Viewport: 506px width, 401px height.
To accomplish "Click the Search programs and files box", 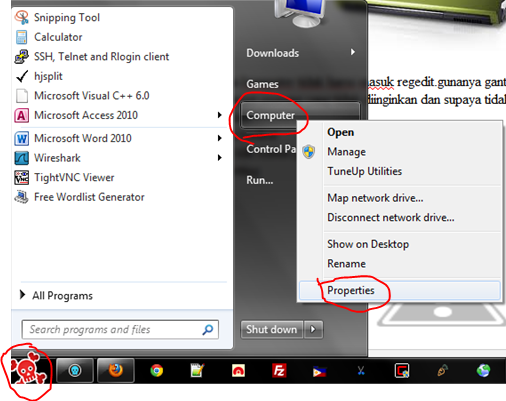I will coord(120,330).
